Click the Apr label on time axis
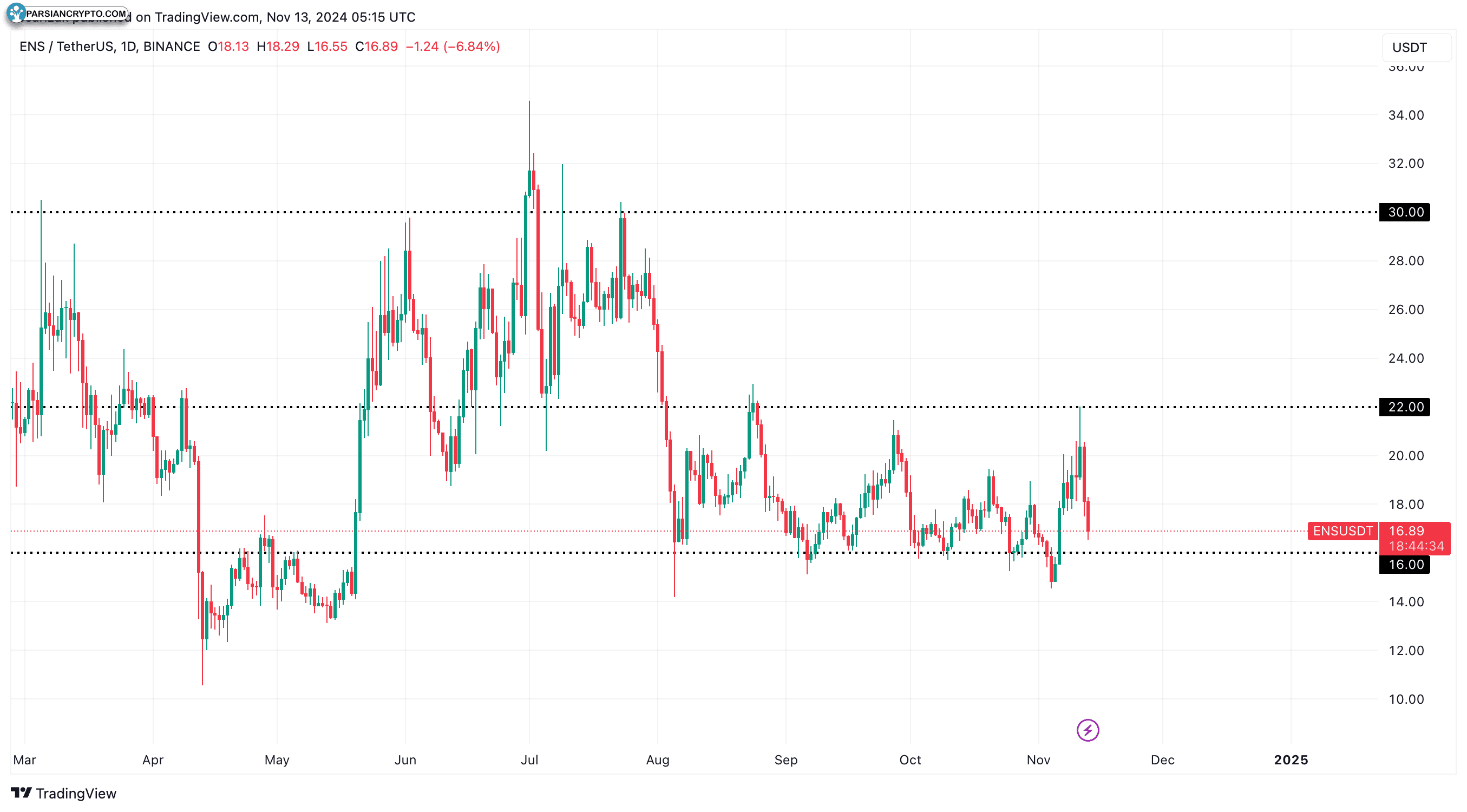Screen dimensions: 1467x812 pyautogui.click(x=153, y=759)
